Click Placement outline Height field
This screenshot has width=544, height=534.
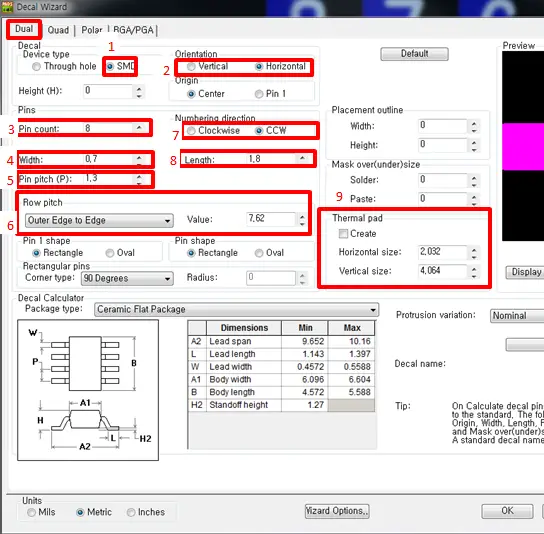pyautogui.click(x=443, y=145)
